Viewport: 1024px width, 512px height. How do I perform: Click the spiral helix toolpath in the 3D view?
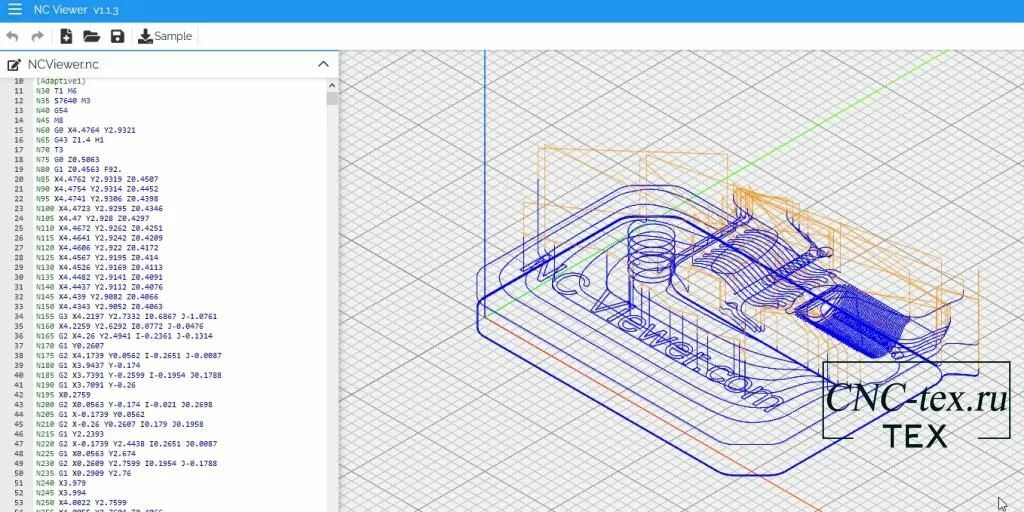click(x=650, y=255)
